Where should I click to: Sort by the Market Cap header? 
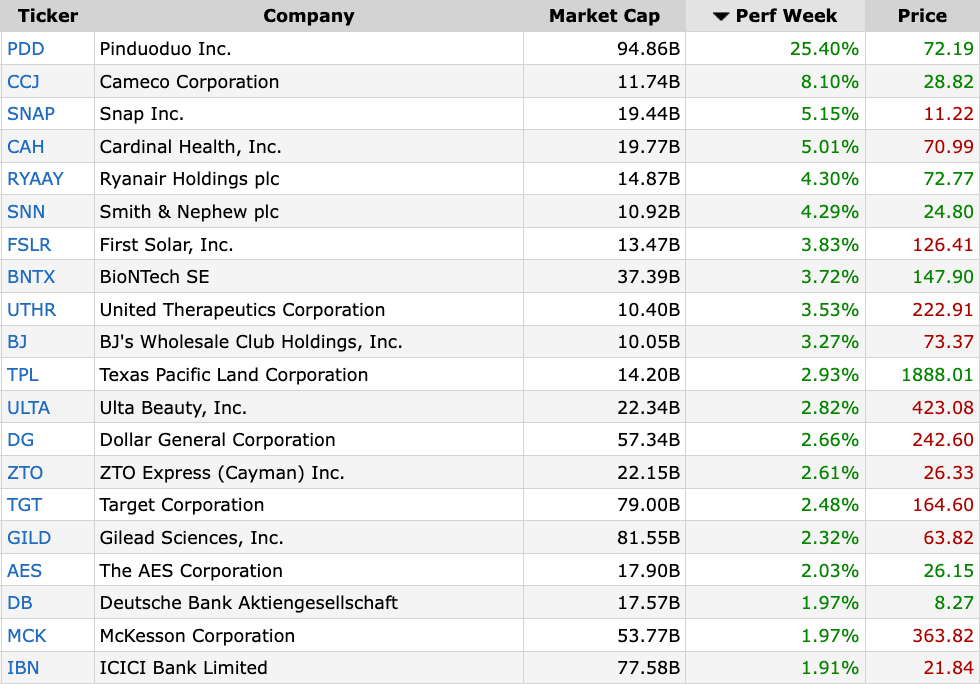tap(604, 16)
